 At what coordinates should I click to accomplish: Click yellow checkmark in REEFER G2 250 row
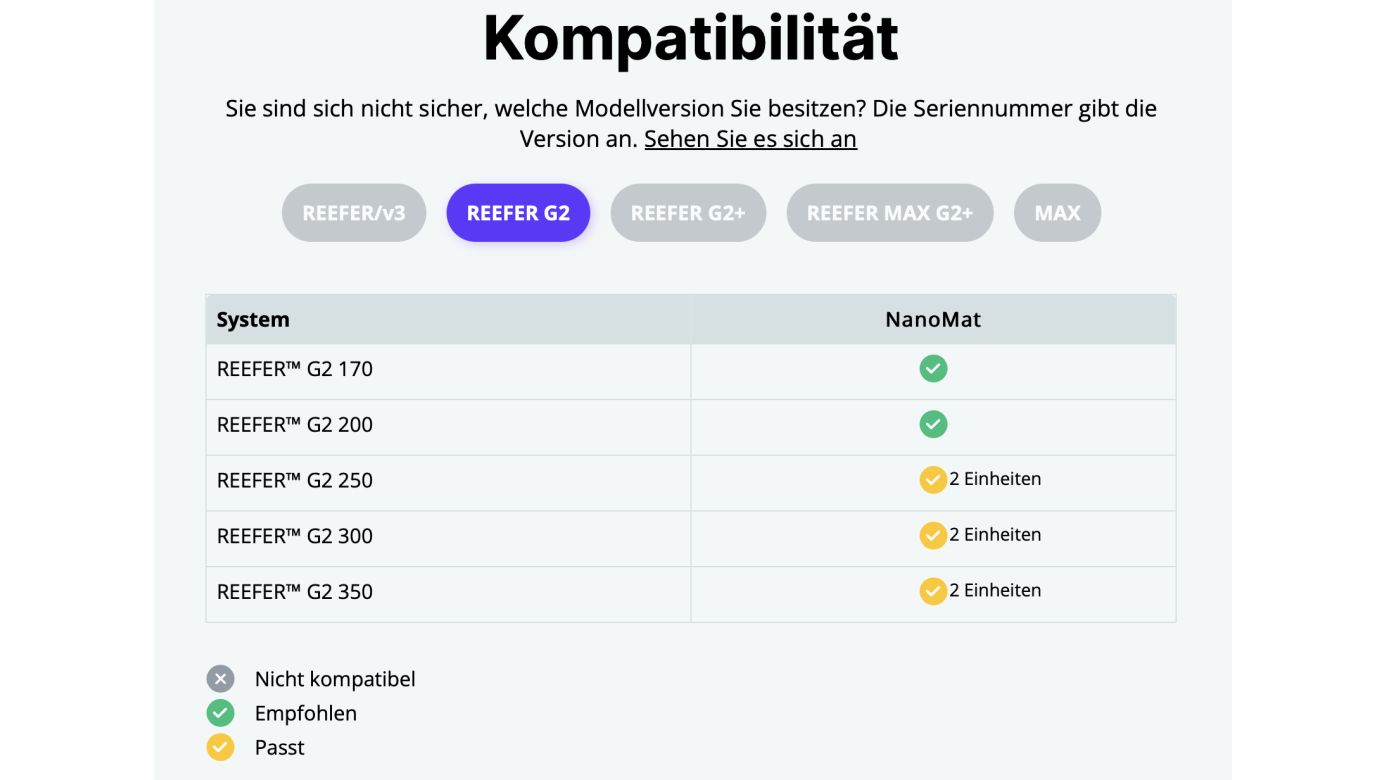[x=933, y=480]
